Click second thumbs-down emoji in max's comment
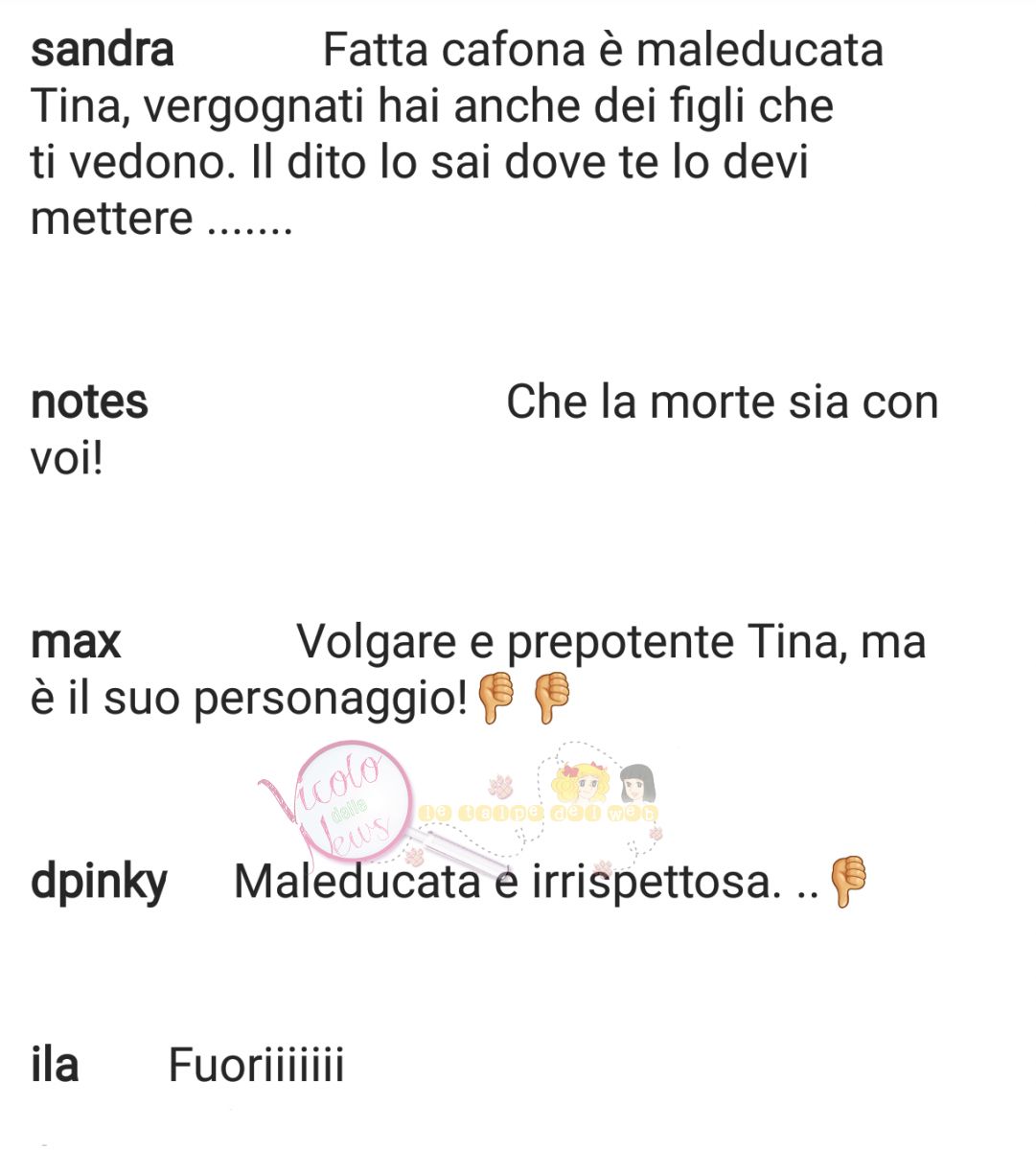This screenshot has height=1150, width=1036. tap(551, 697)
